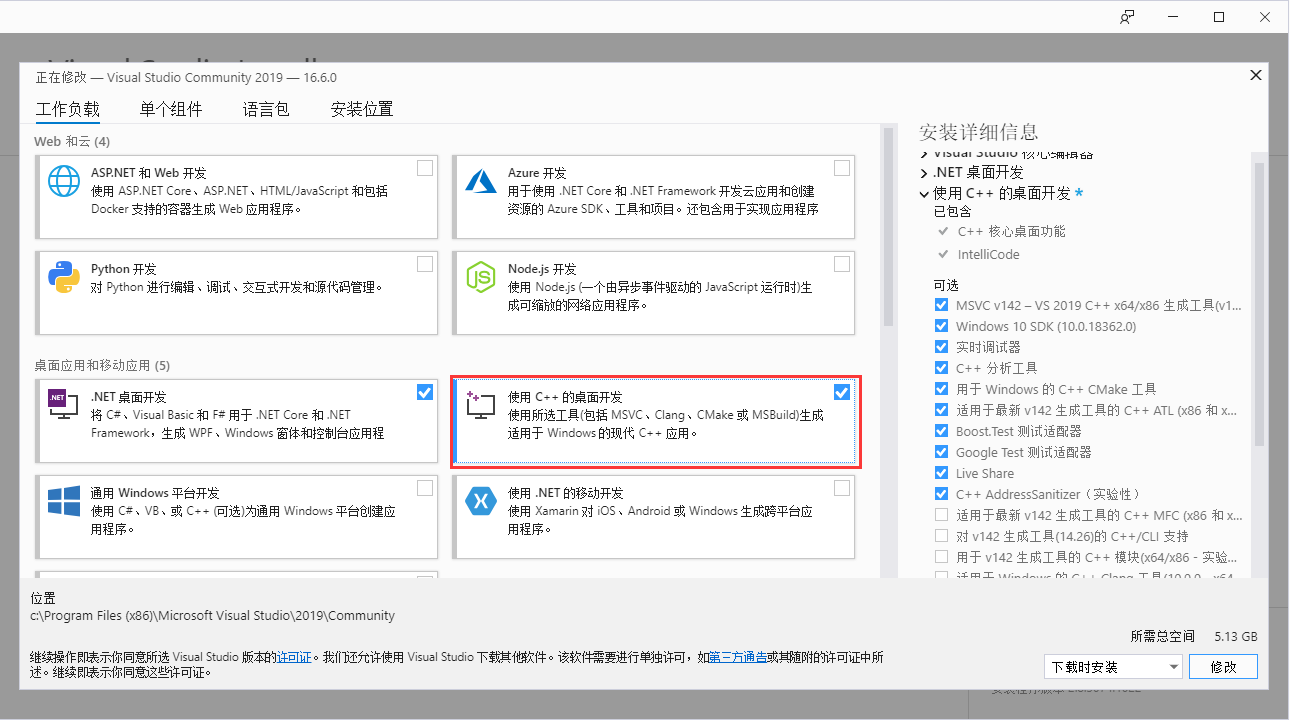Switch to the 单个组件 tab
Screen dimensions: 1290x720
click(171, 109)
